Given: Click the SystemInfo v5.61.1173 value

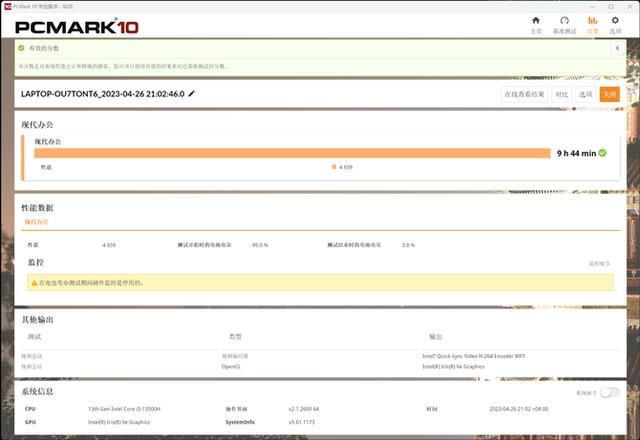Looking at the screenshot, I should click(x=302, y=422).
